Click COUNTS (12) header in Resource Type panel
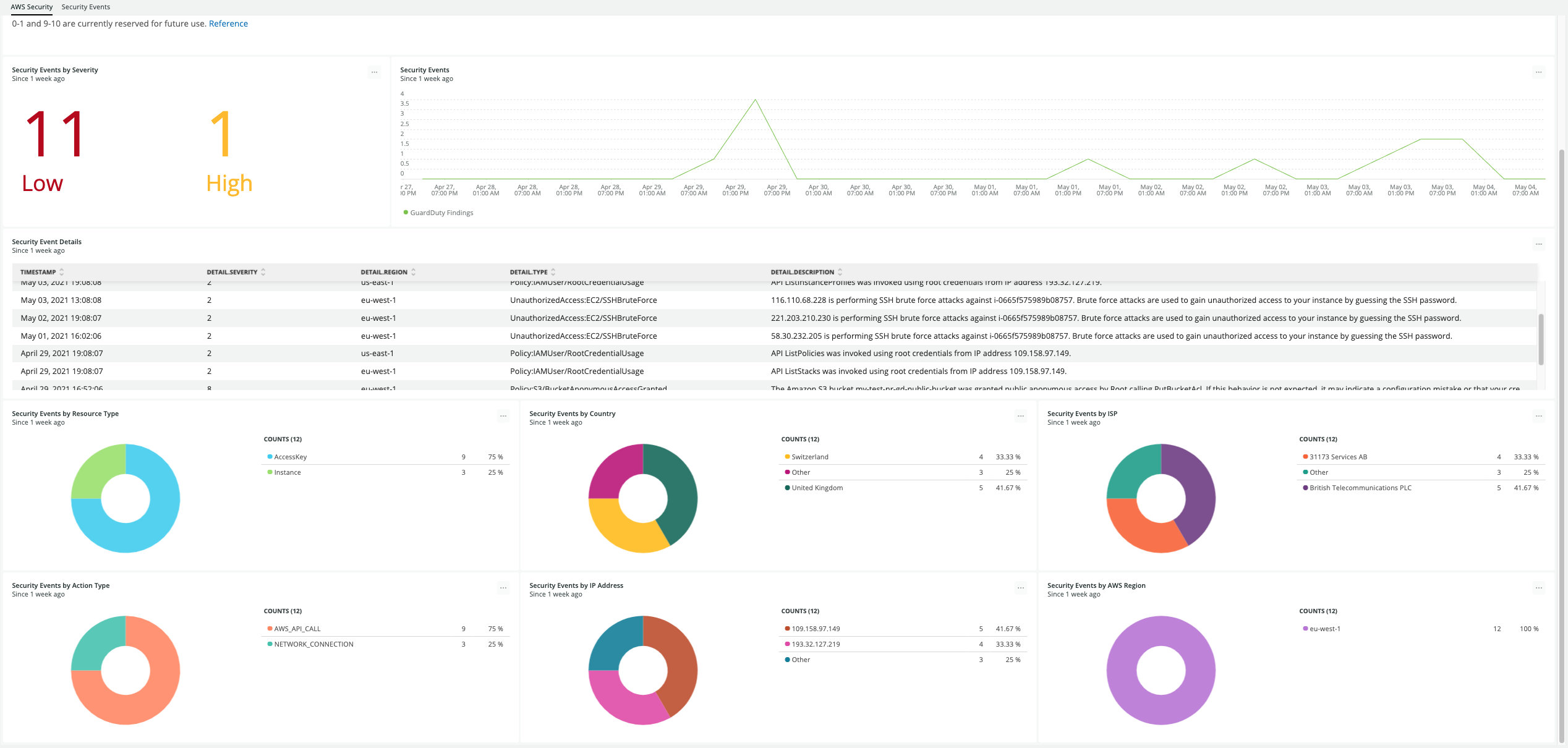This screenshot has width=1568, height=748. pyautogui.click(x=283, y=439)
